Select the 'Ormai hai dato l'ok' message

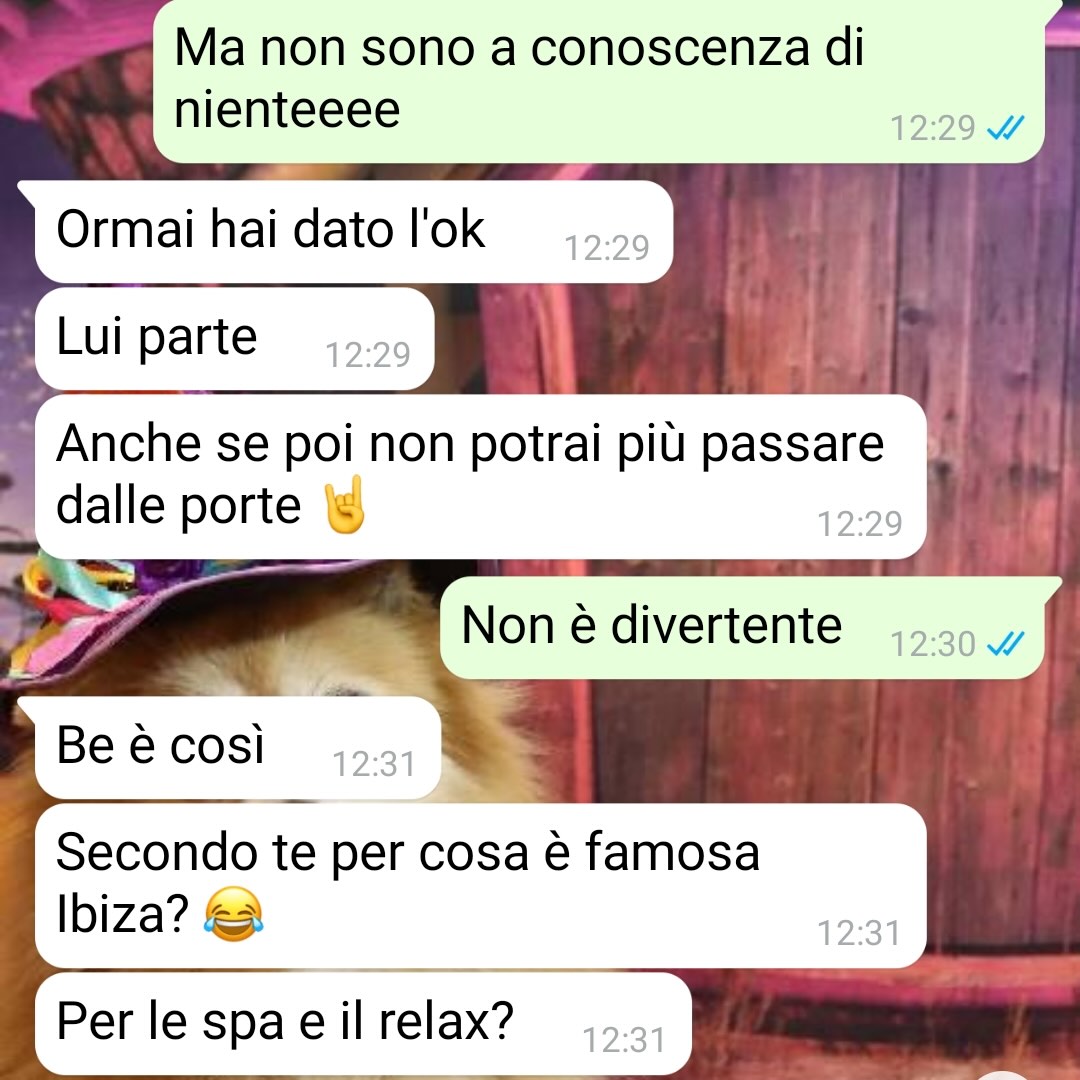[x=354, y=231]
